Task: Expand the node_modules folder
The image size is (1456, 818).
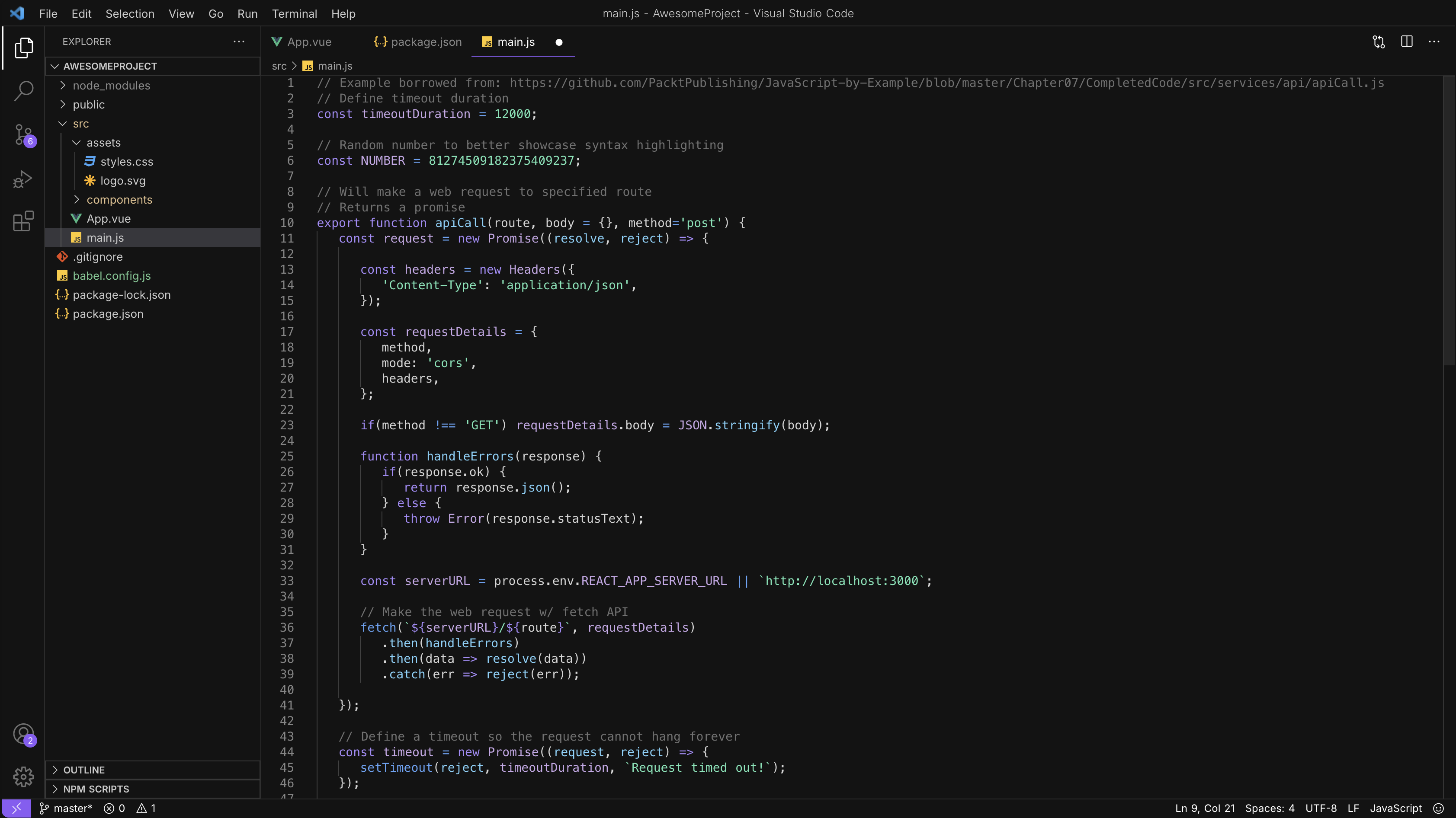Action: (111, 86)
